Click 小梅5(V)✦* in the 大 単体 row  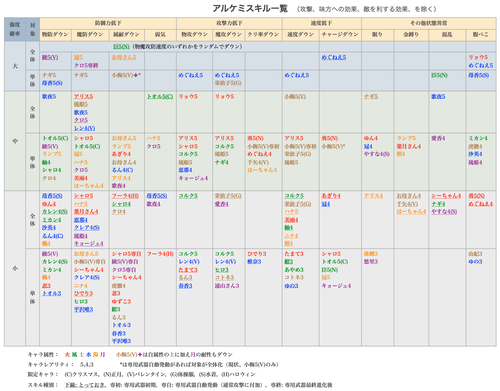126,75
